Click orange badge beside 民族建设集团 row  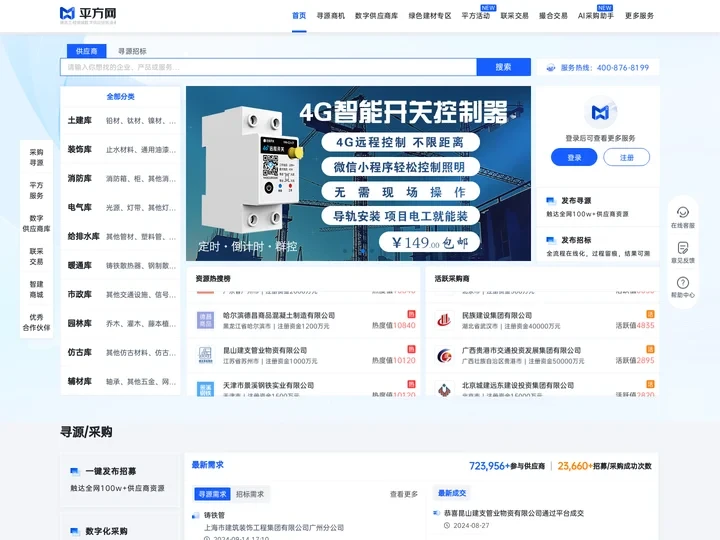(x=650, y=314)
